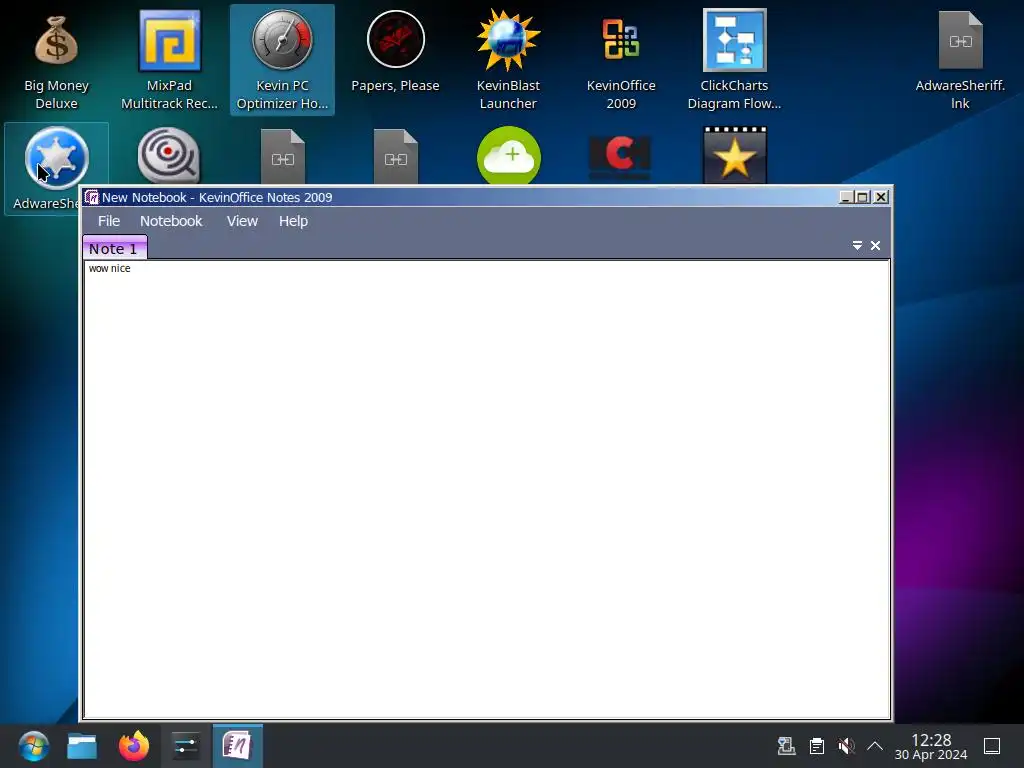Open the network tray icon
The height and width of the screenshot is (768, 1024).
coord(786,746)
